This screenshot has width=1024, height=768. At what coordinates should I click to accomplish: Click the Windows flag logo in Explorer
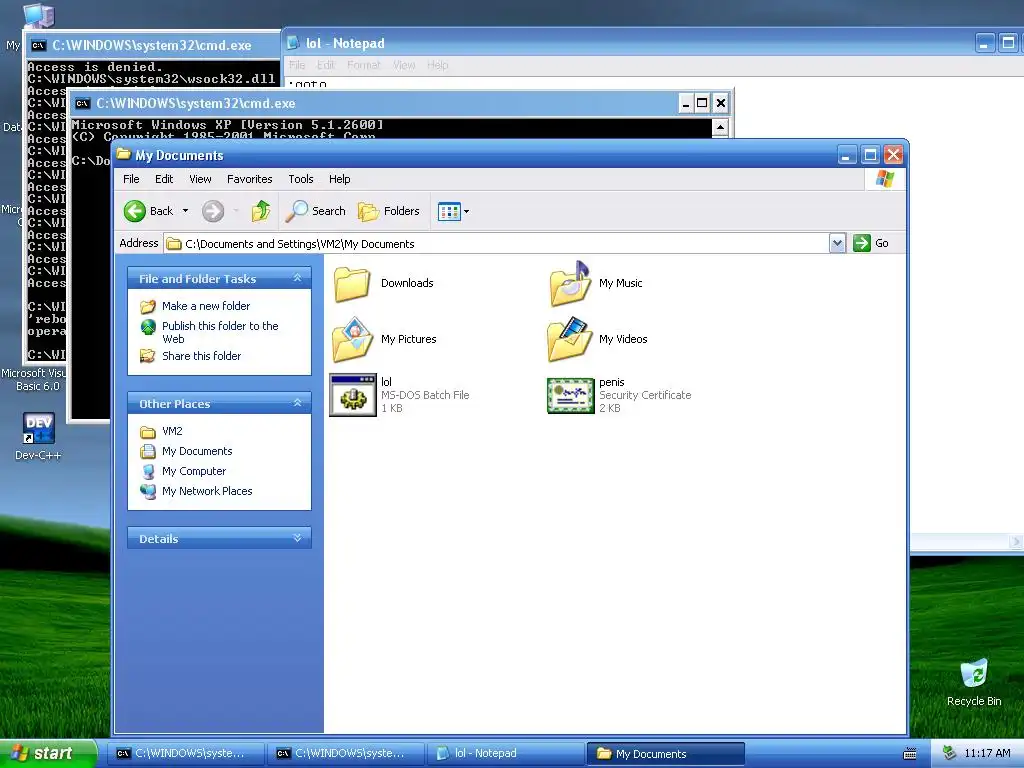(x=885, y=179)
